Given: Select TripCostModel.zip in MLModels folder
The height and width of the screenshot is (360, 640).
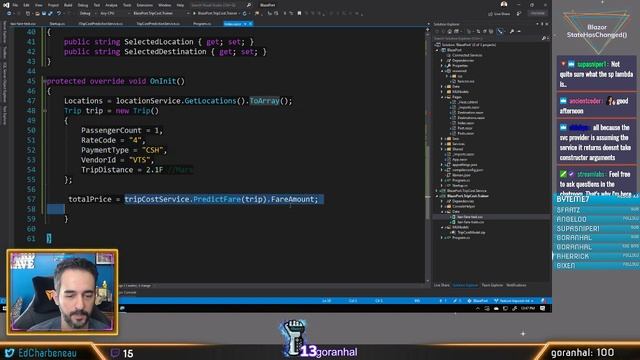Looking at the screenshot, I should click(471, 233).
